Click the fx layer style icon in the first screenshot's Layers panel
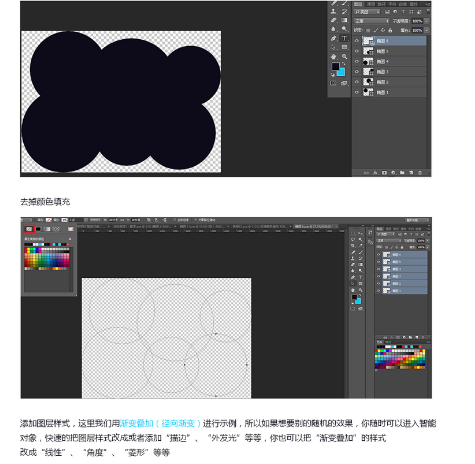 click(x=375, y=173)
